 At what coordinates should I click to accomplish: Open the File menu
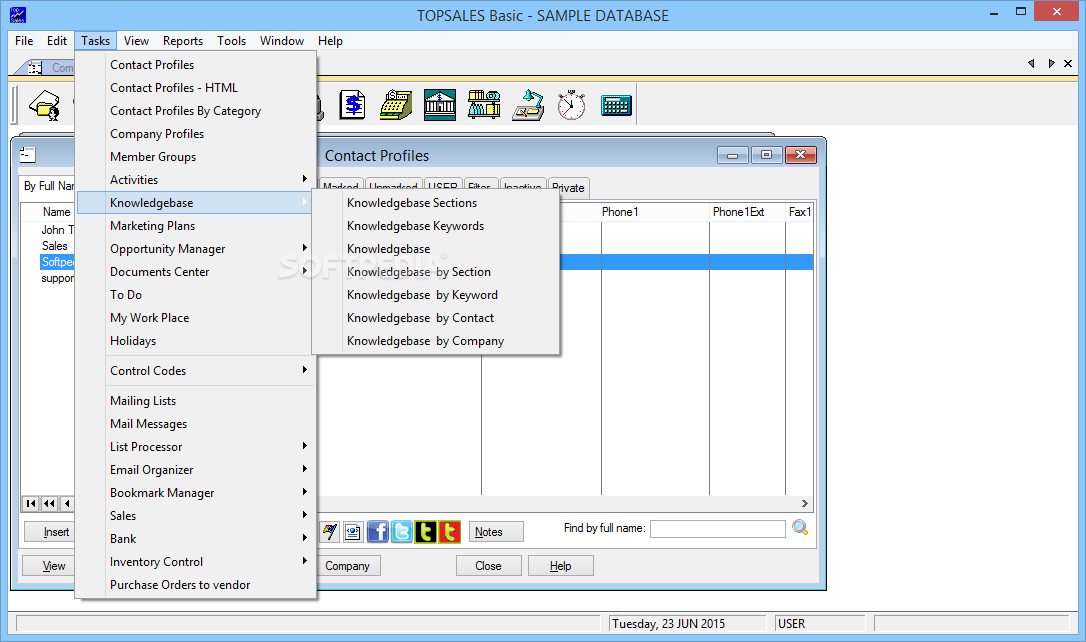24,41
